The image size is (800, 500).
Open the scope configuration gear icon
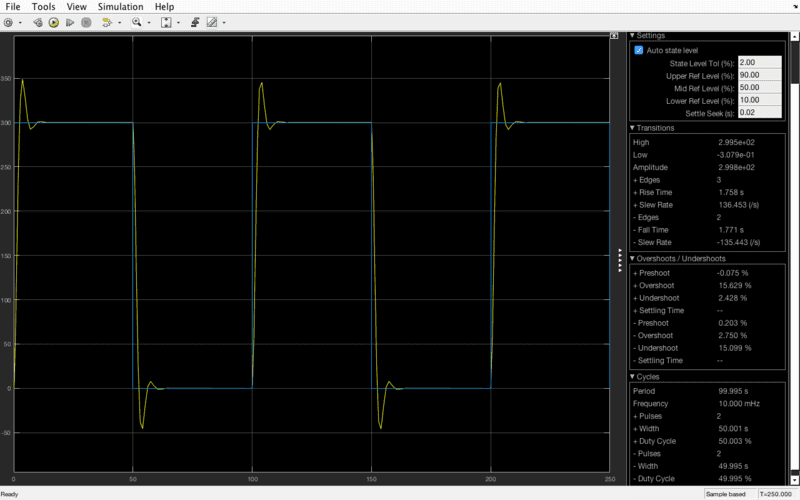[9, 22]
